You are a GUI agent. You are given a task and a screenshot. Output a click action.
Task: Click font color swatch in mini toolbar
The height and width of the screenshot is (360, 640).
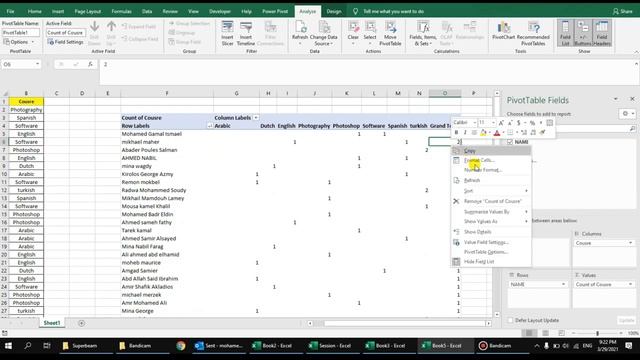pyautogui.click(x=497, y=132)
